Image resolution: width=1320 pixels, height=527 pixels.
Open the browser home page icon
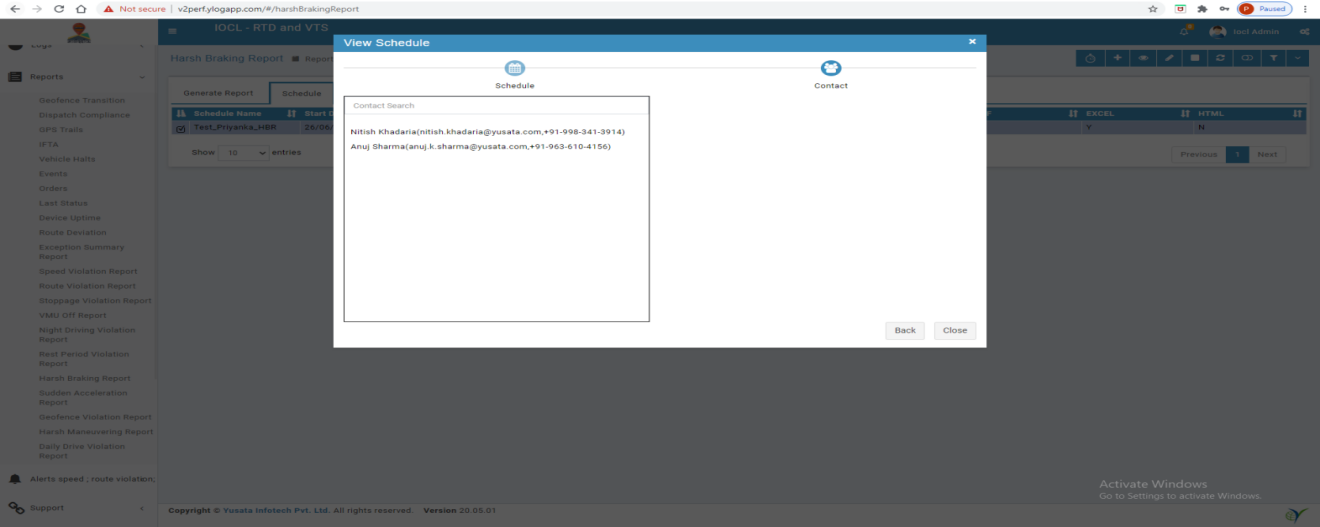pos(81,8)
